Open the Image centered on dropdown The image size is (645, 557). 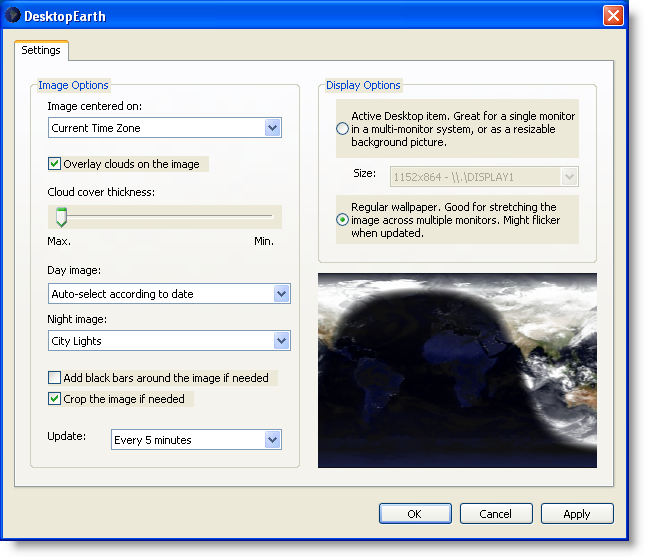165,128
